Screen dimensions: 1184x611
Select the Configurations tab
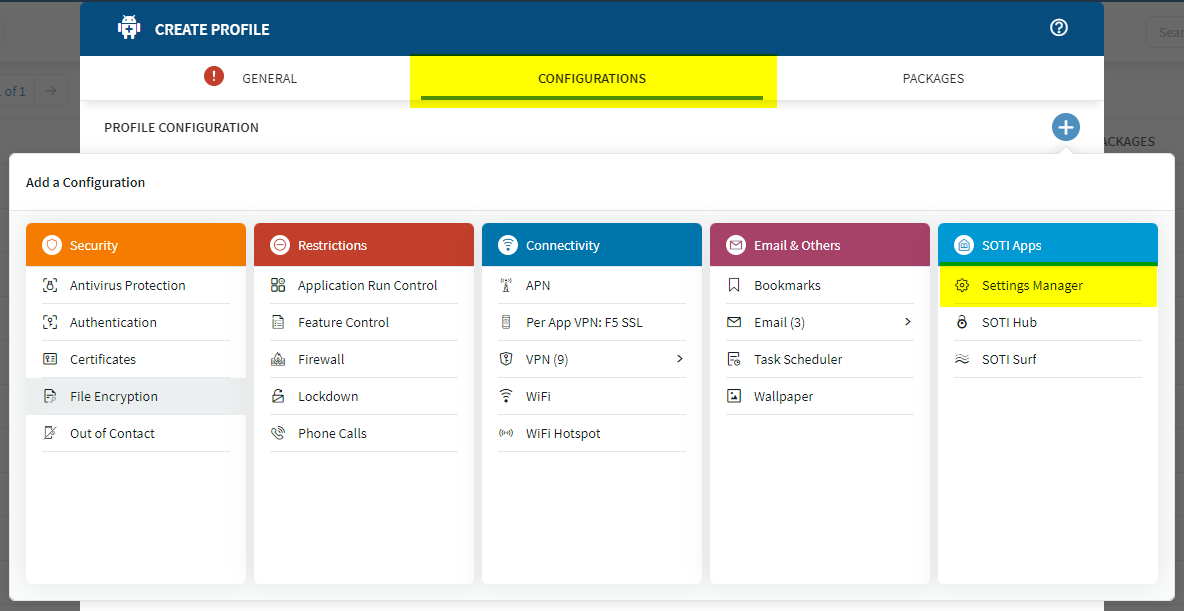592,79
